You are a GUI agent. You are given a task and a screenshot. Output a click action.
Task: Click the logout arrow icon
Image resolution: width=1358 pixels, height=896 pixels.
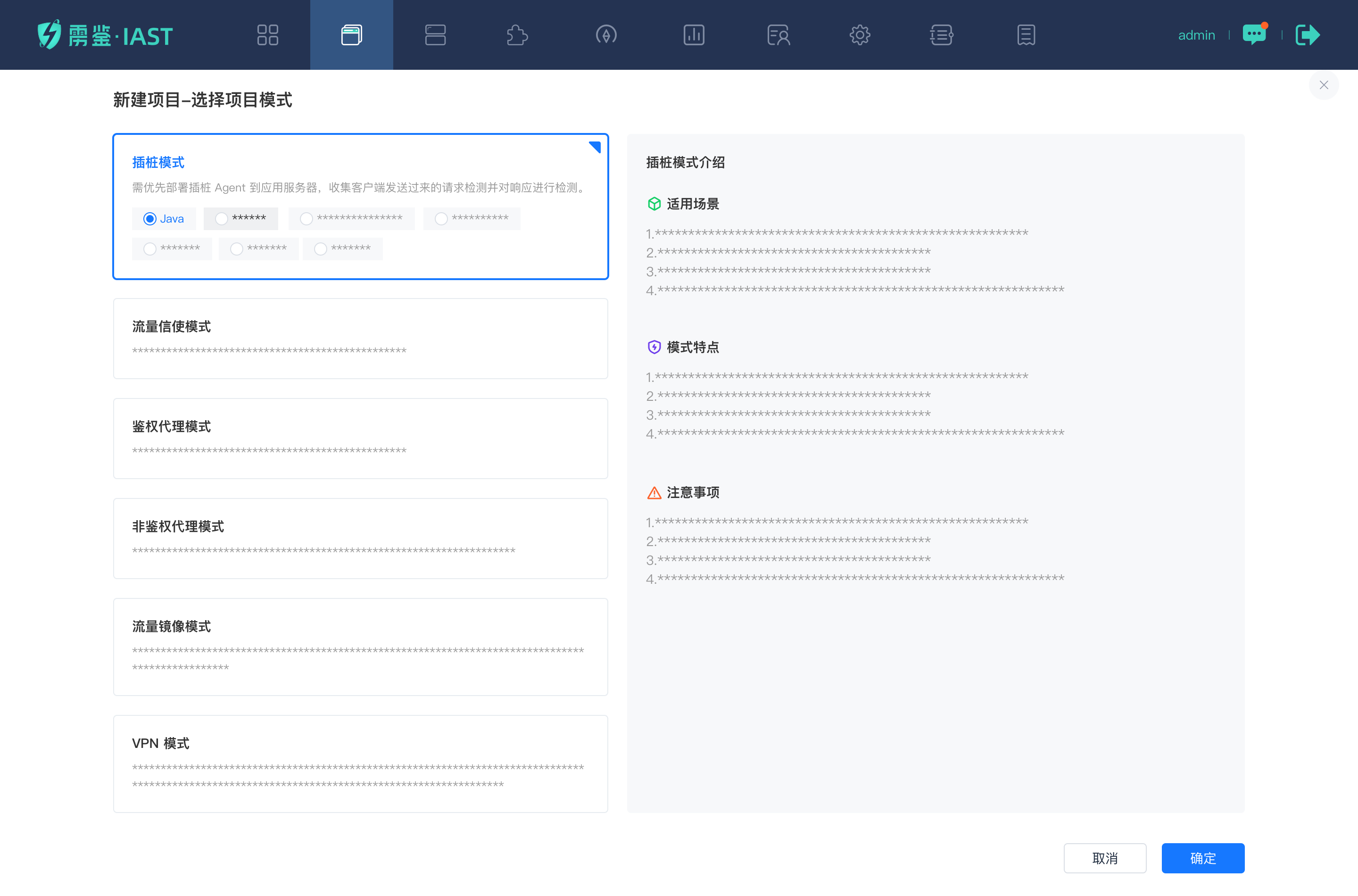1307,35
